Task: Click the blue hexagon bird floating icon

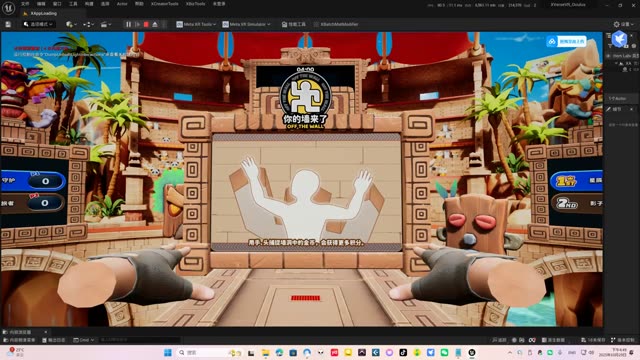Action: [x=619, y=38]
